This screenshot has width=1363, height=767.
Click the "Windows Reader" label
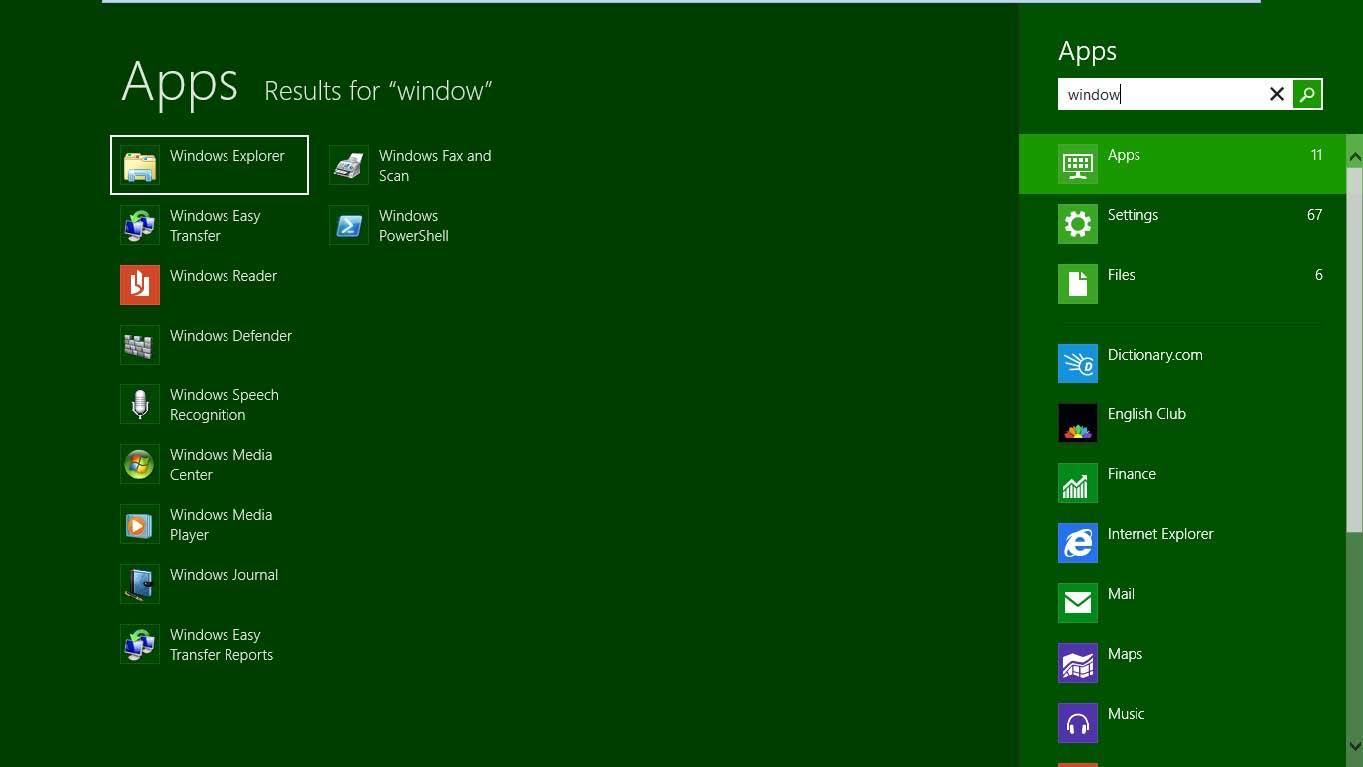tap(223, 276)
